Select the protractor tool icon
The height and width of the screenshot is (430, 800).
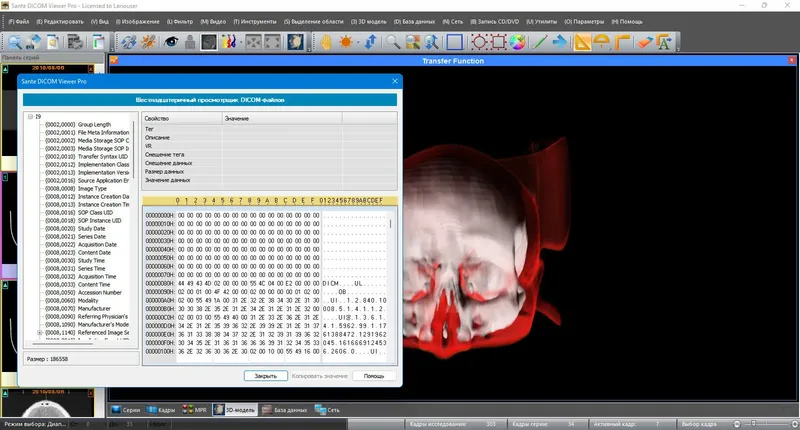click(602, 42)
